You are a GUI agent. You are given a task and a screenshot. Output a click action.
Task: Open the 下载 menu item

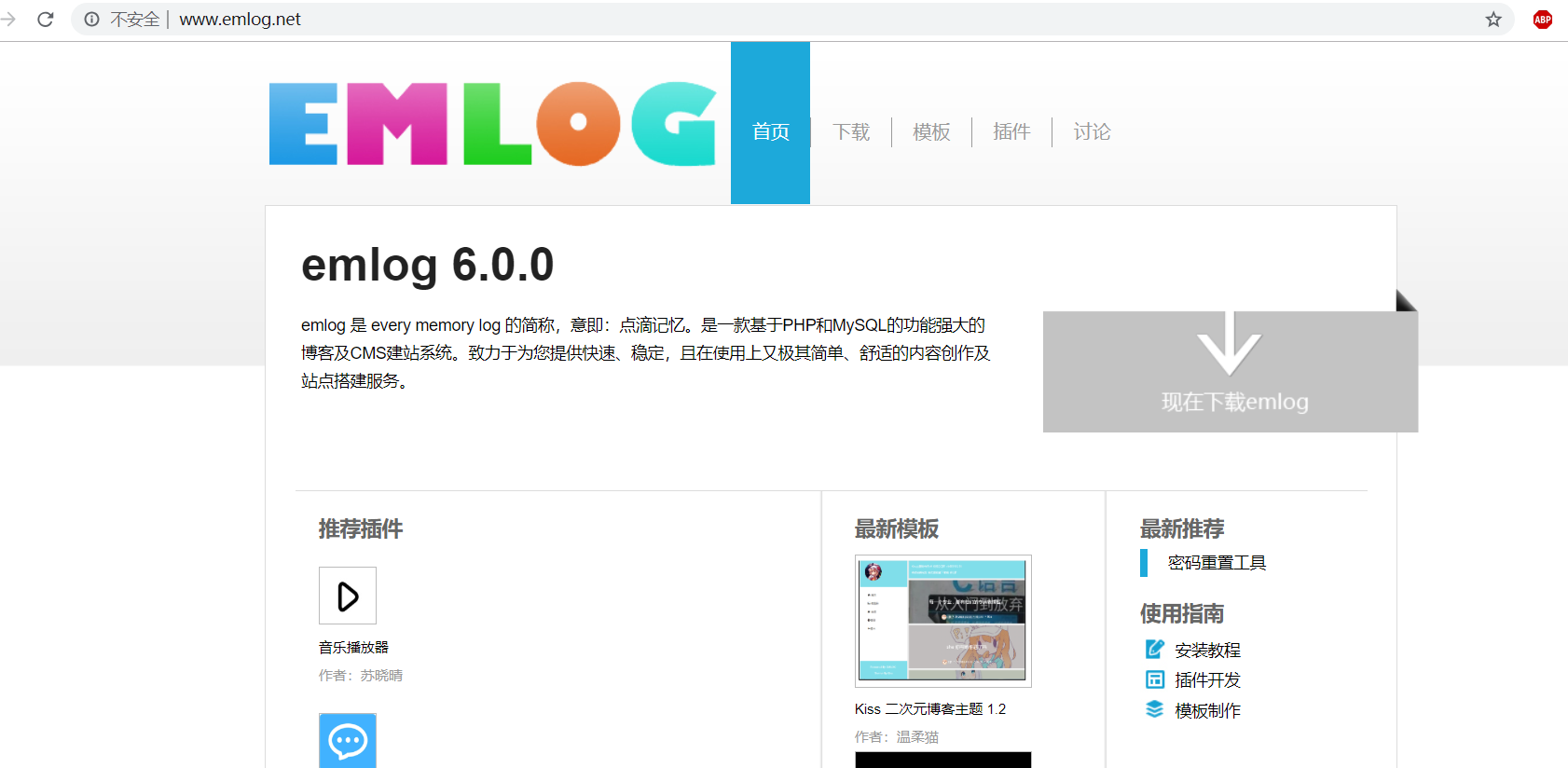pyautogui.click(x=851, y=132)
